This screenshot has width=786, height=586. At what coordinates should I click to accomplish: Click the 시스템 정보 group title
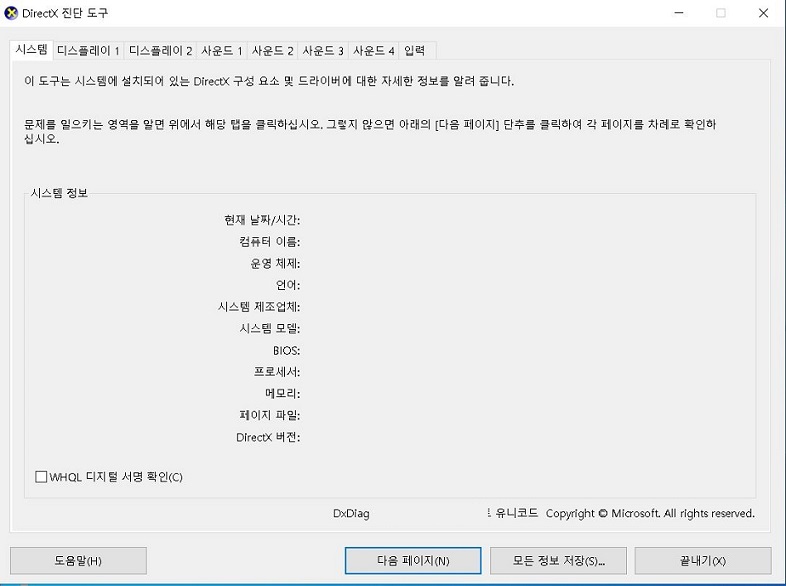(59, 193)
